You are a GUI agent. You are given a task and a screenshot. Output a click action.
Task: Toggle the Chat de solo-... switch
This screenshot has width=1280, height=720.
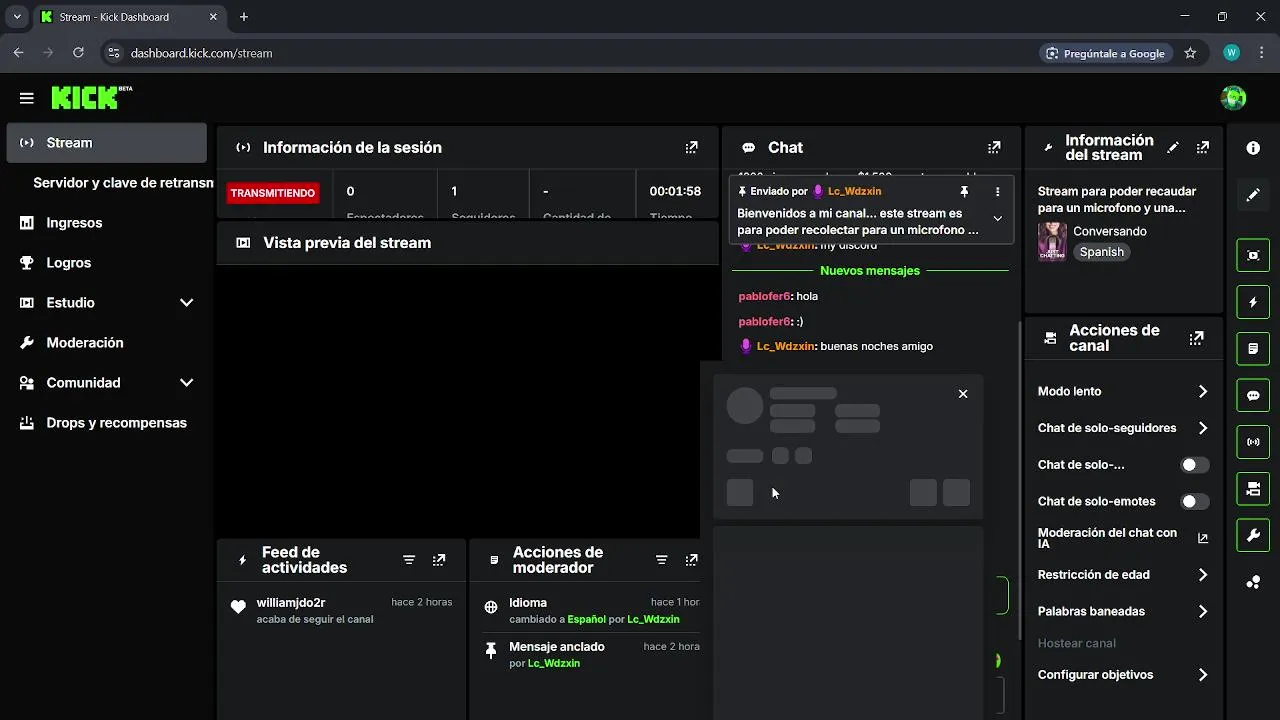coord(1194,465)
